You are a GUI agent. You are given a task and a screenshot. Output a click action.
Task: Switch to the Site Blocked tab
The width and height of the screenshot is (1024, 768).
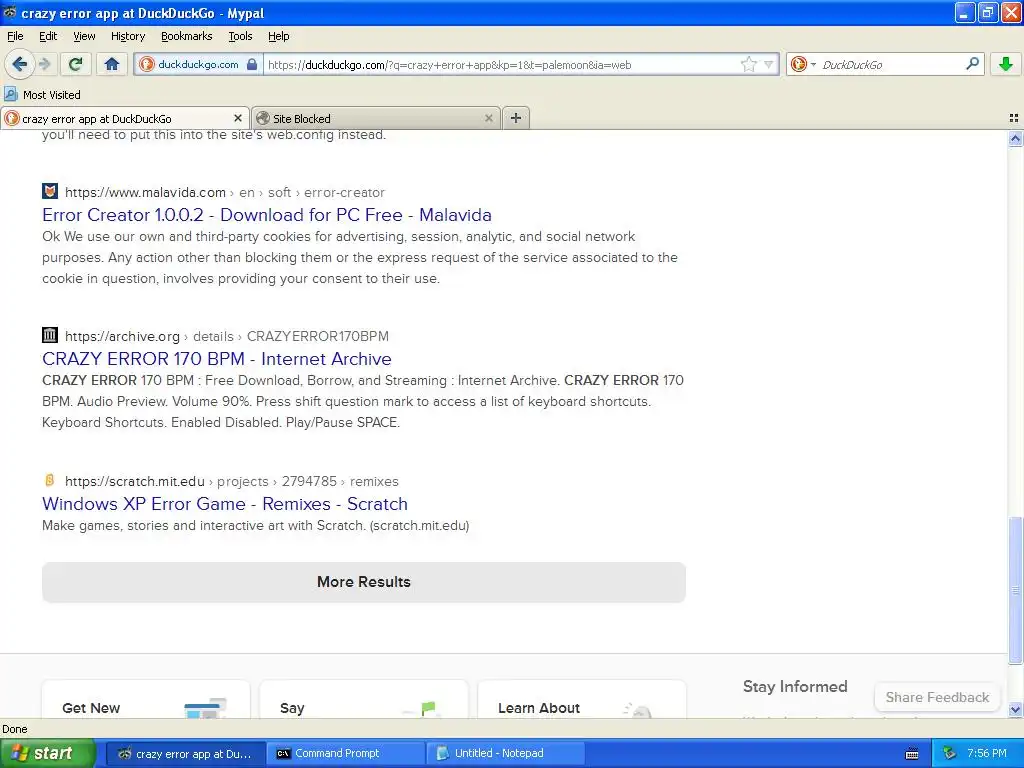click(x=376, y=118)
